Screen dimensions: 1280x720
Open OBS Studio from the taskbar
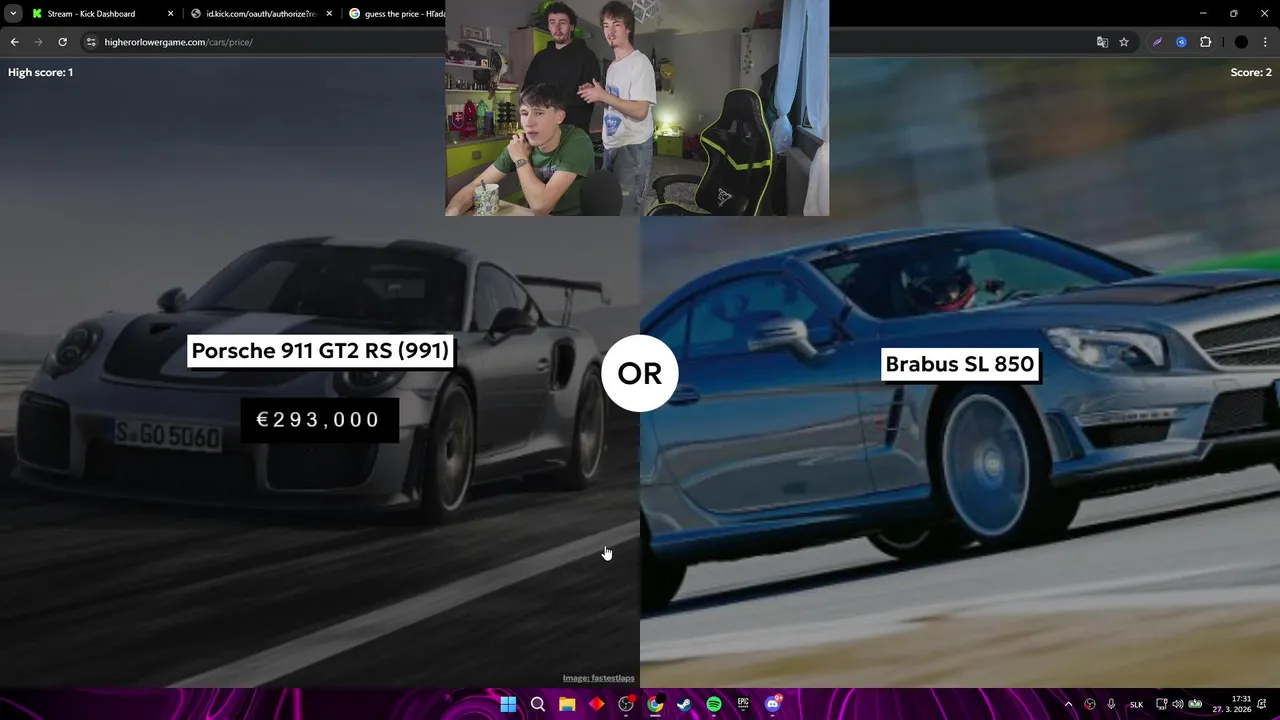[x=626, y=704]
